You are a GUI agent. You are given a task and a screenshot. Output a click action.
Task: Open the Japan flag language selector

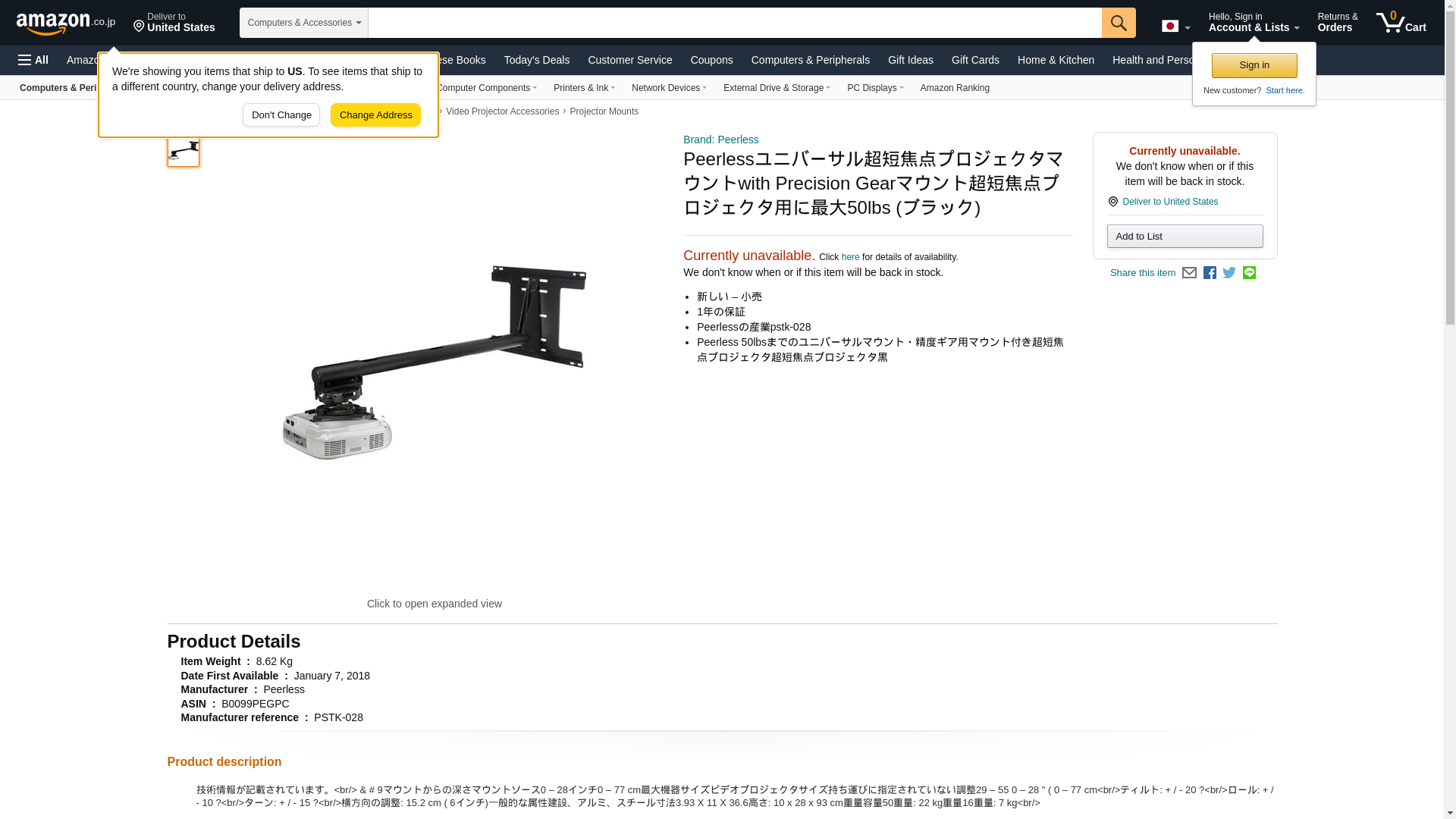pyautogui.click(x=1175, y=27)
